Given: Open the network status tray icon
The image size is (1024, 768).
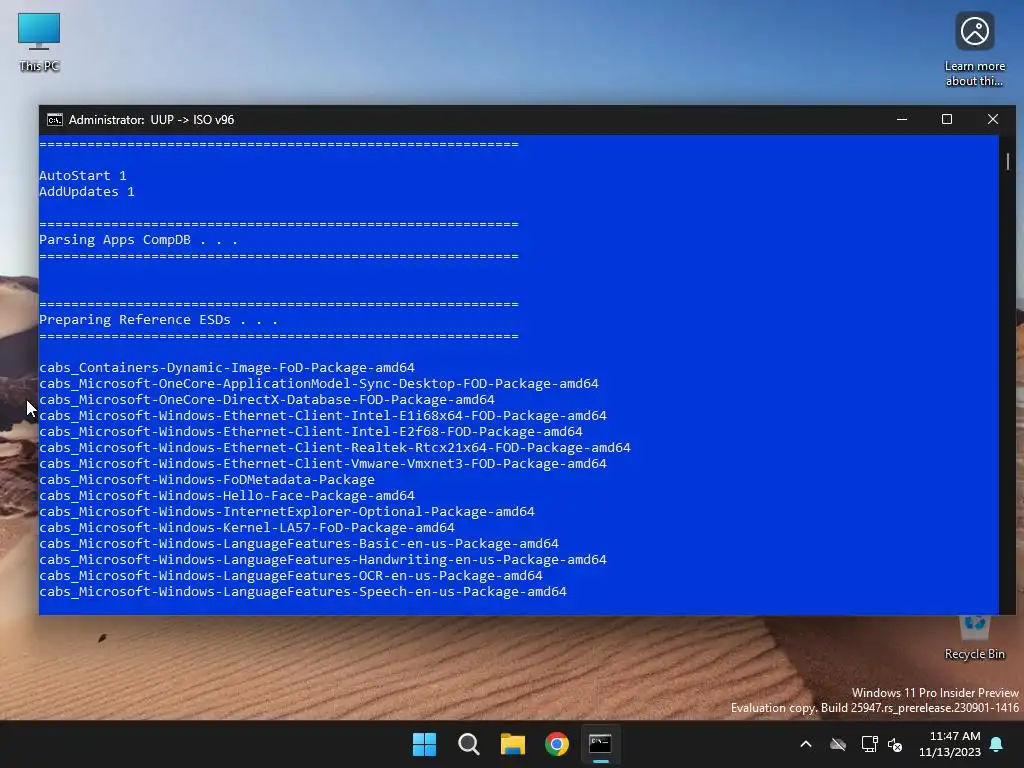Looking at the screenshot, I should coord(869,744).
